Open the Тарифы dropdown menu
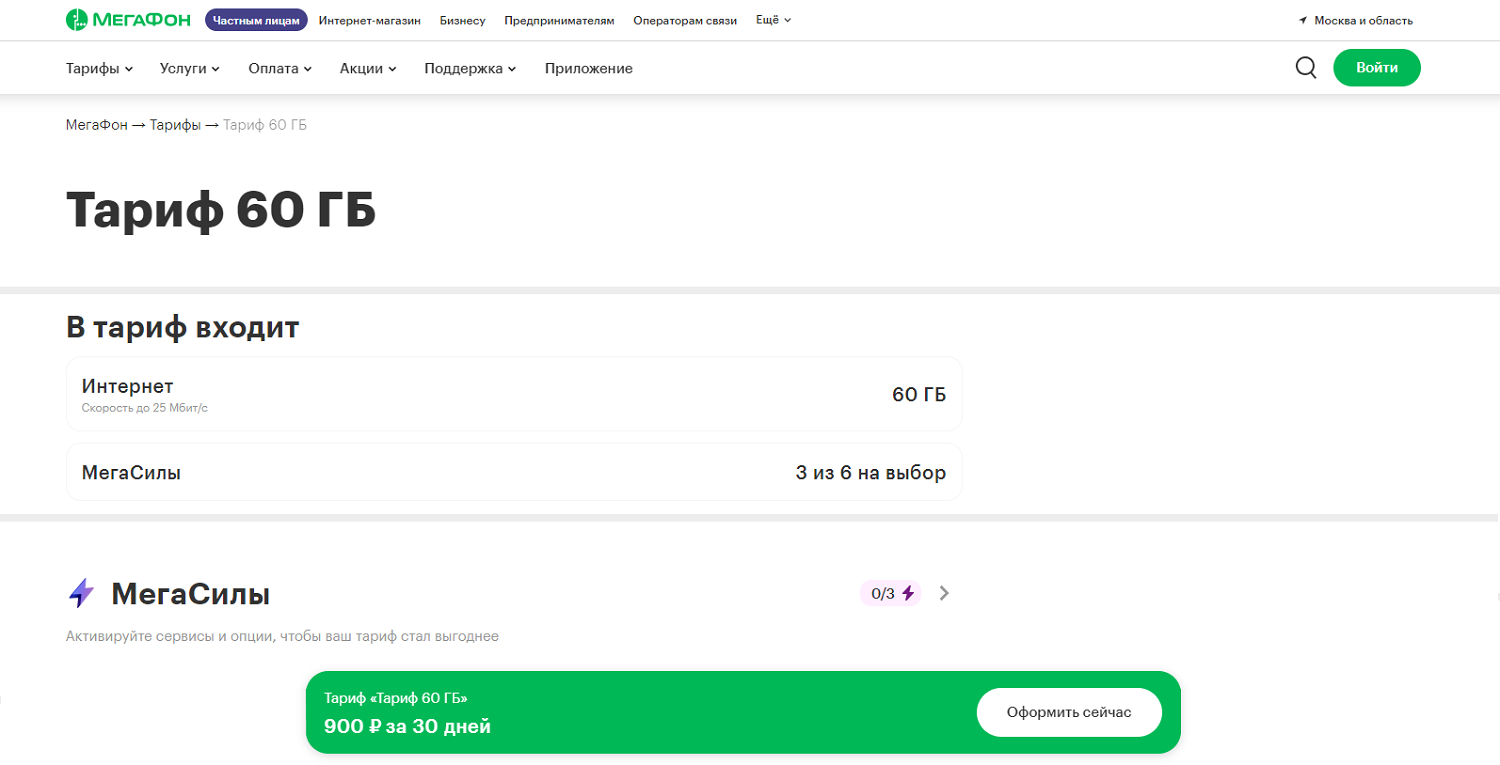Image resolution: width=1500 pixels, height=765 pixels. click(x=100, y=68)
